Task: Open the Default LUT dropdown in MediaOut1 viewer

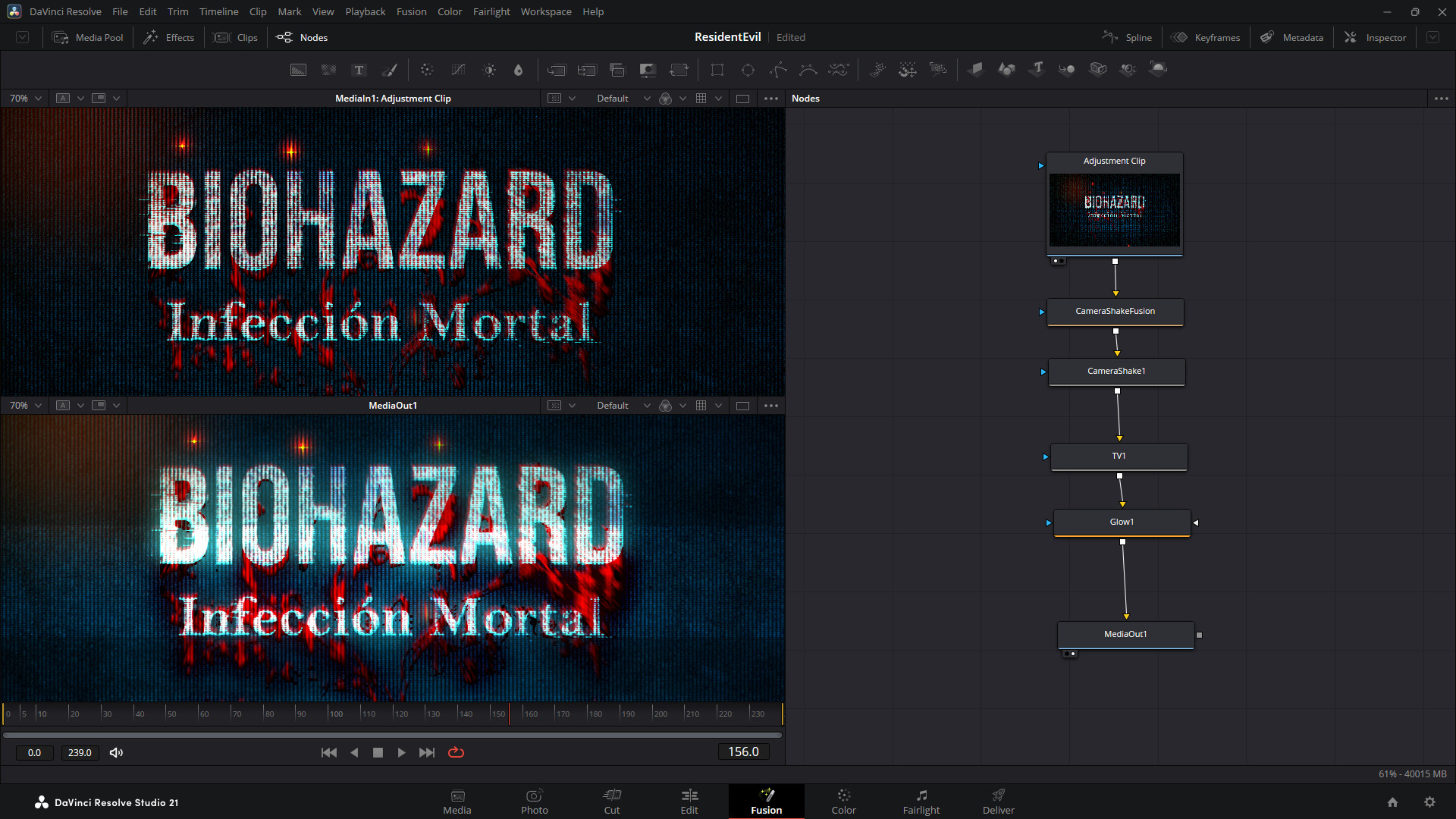Action: tap(623, 406)
